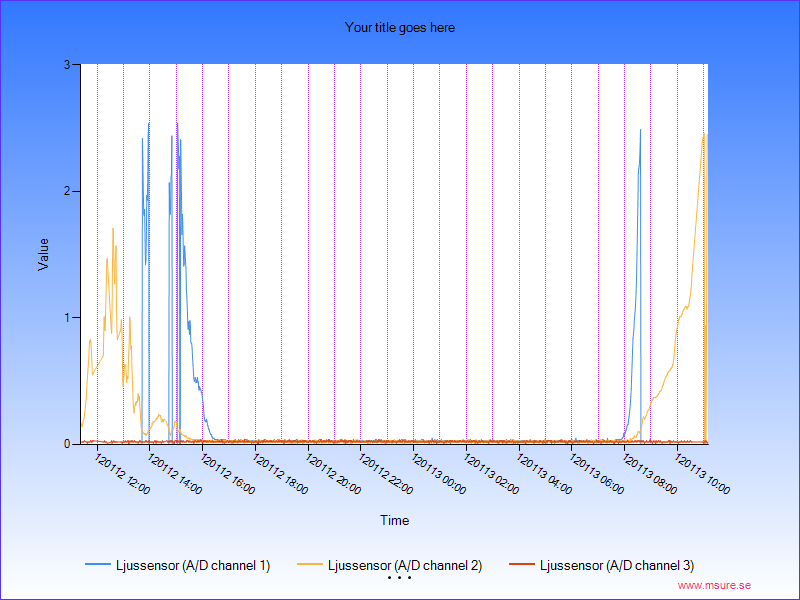Click the 'Time' x-axis label
Image resolution: width=800 pixels, height=600 pixels.
394,520
